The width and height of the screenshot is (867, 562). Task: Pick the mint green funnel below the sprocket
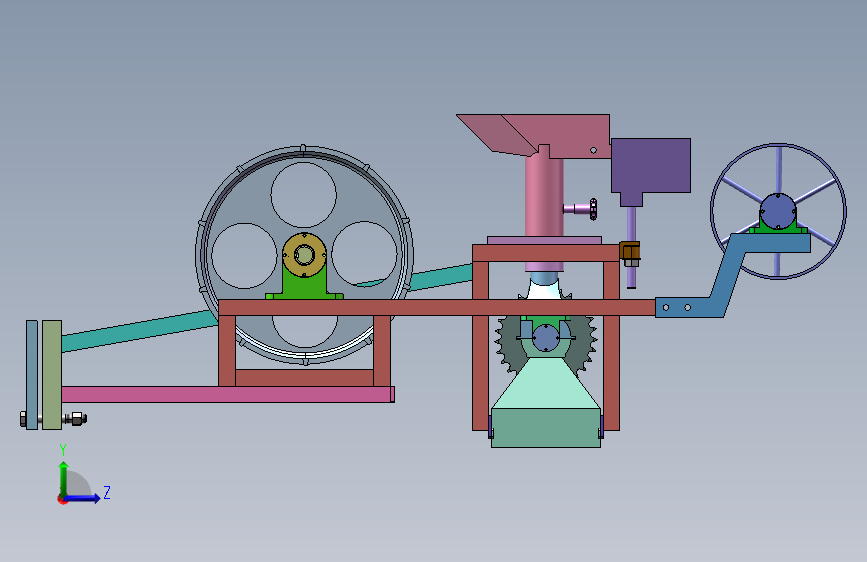(546, 383)
